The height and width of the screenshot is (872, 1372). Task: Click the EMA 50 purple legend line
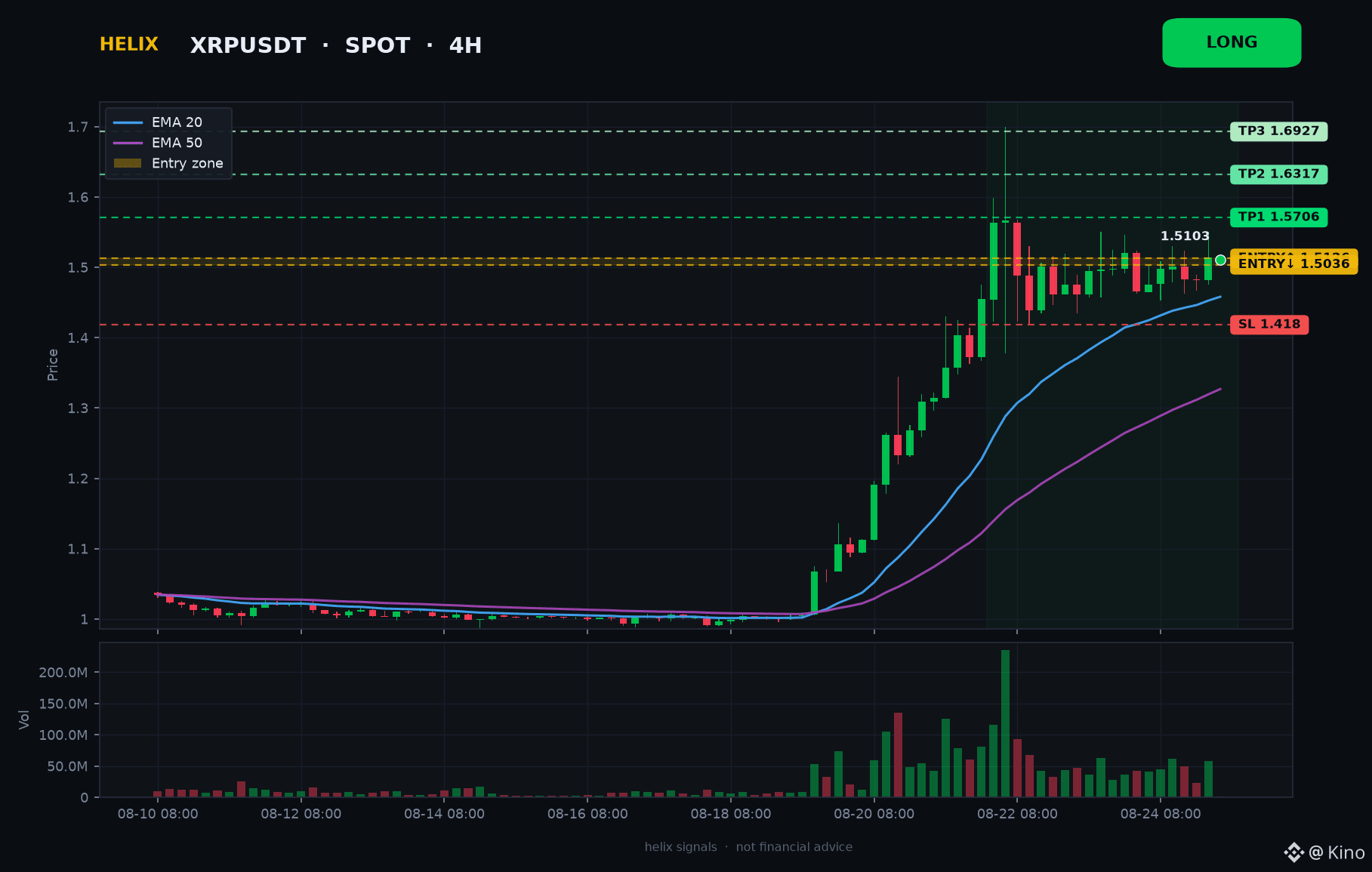click(x=128, y=143)
